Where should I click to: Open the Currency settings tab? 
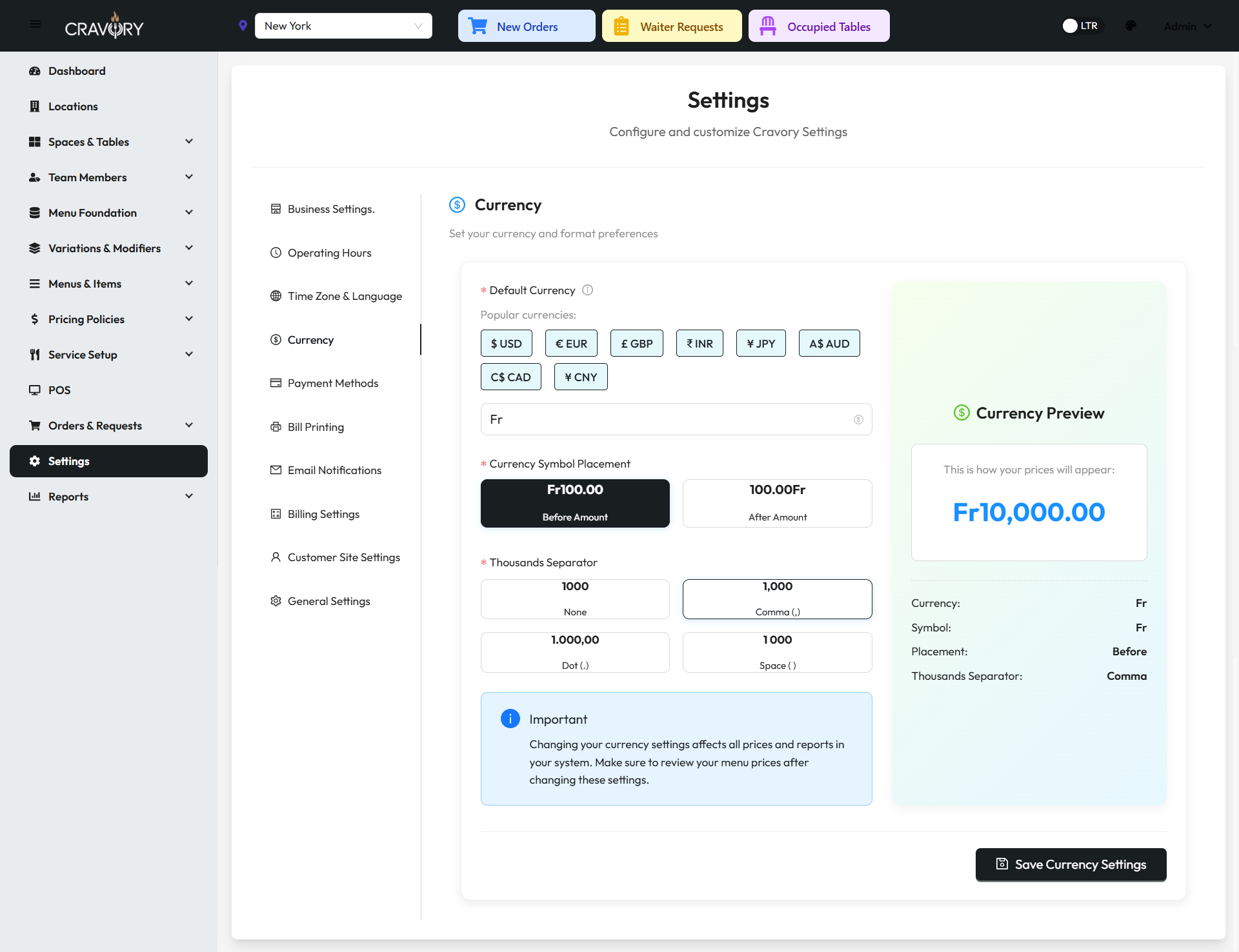310,340
